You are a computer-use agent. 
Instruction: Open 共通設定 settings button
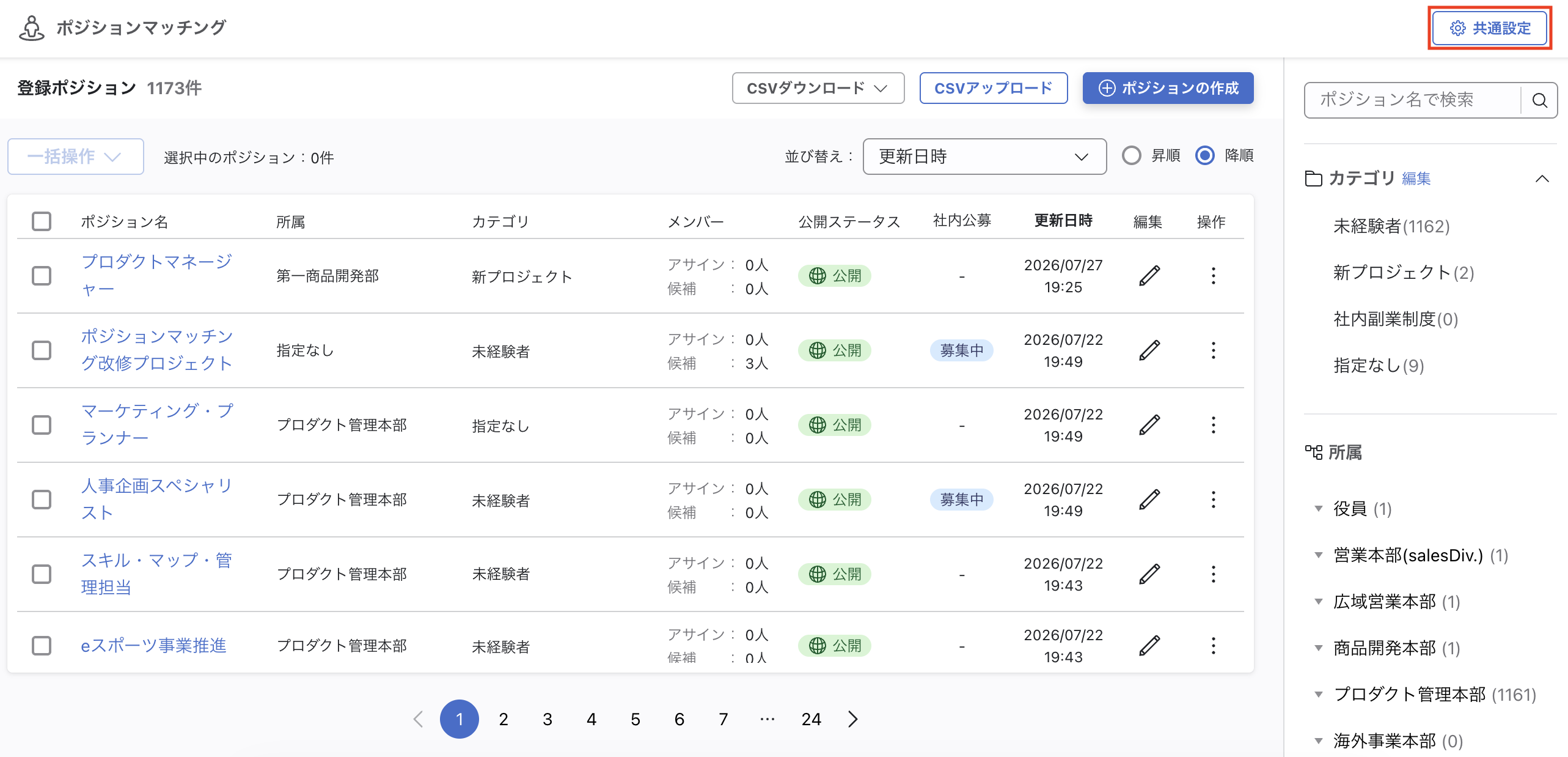coord(1490,28)
